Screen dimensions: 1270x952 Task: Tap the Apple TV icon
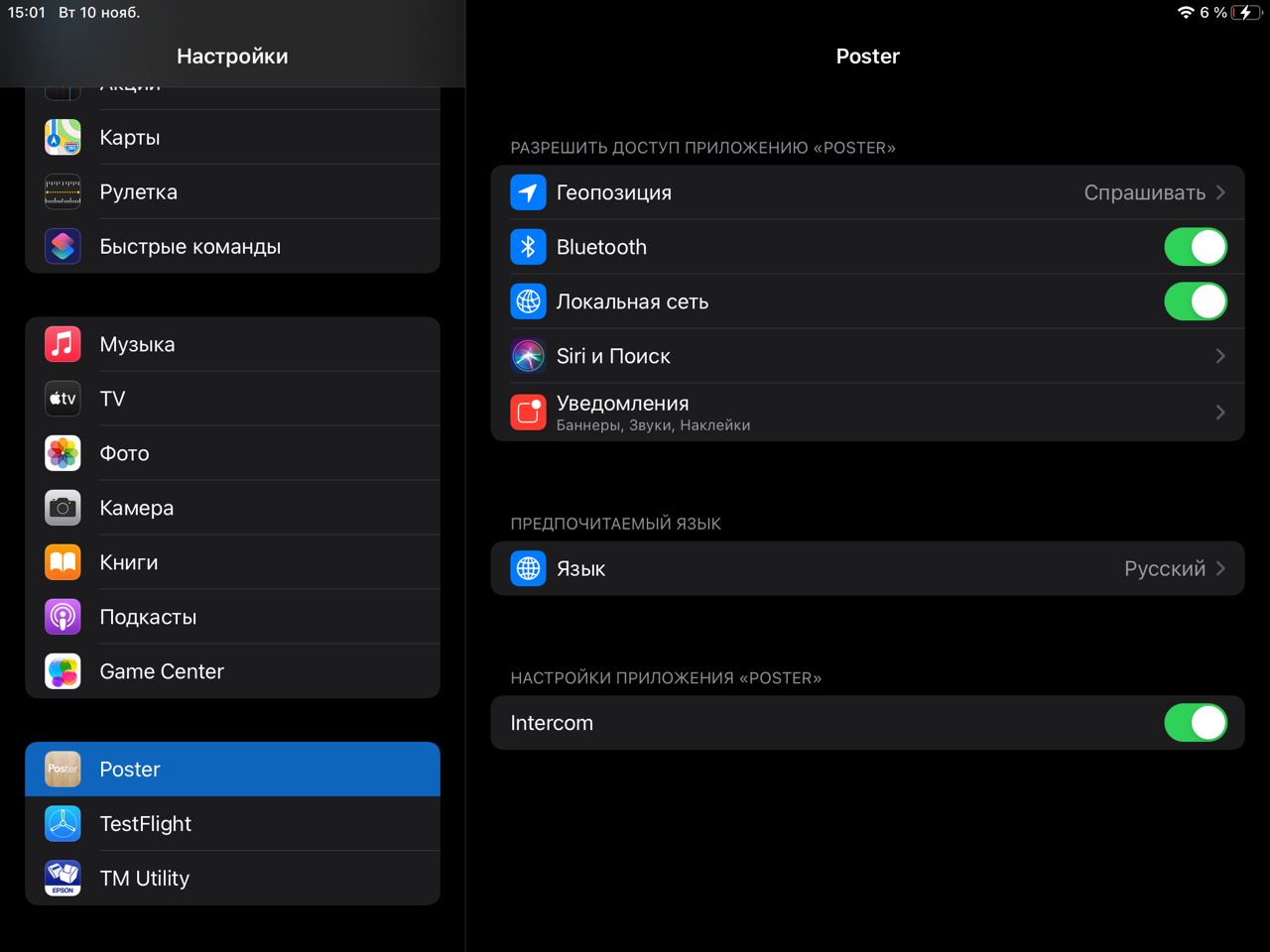[x=63, y=399]
